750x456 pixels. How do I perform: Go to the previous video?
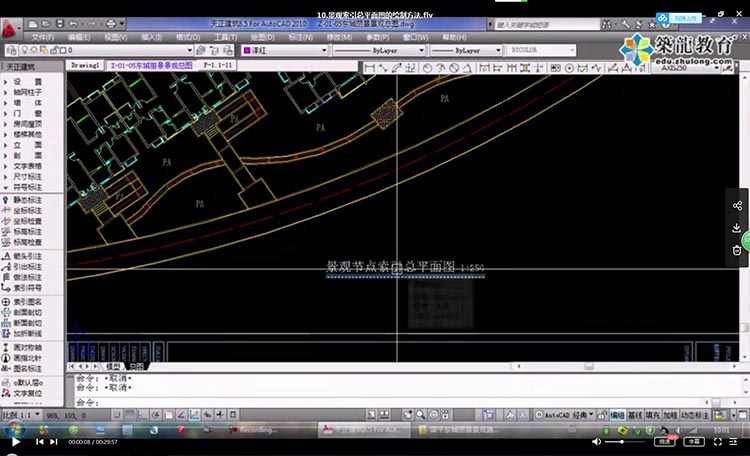40,442
